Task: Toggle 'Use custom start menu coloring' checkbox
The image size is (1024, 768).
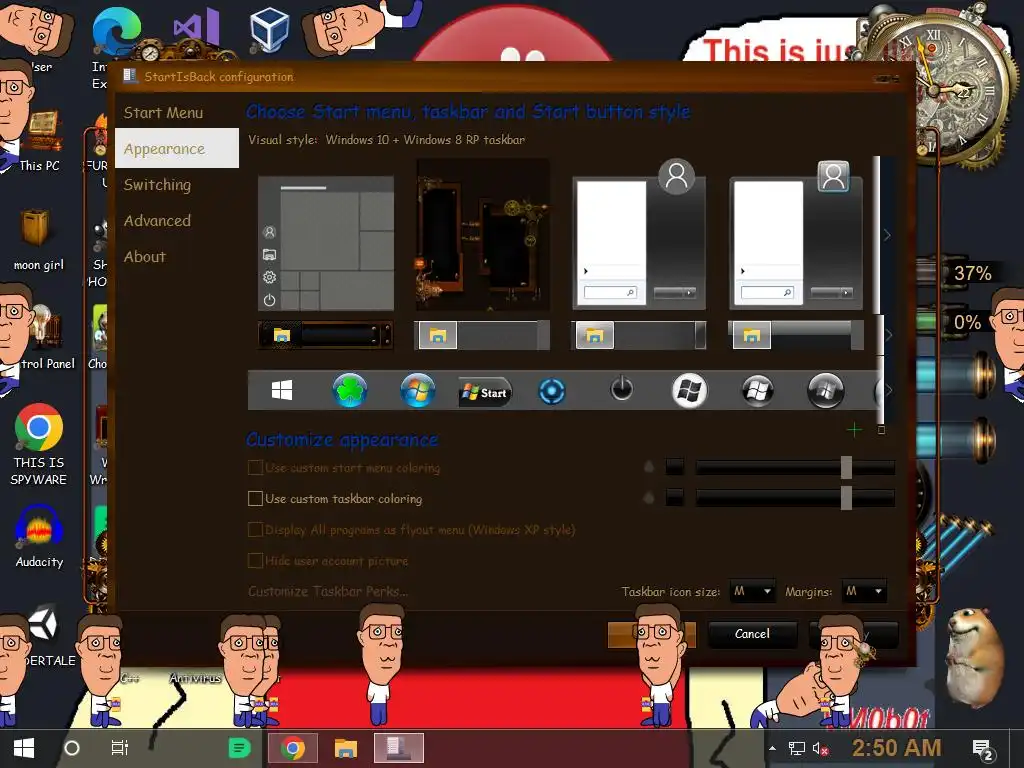Action: point(255,468)
